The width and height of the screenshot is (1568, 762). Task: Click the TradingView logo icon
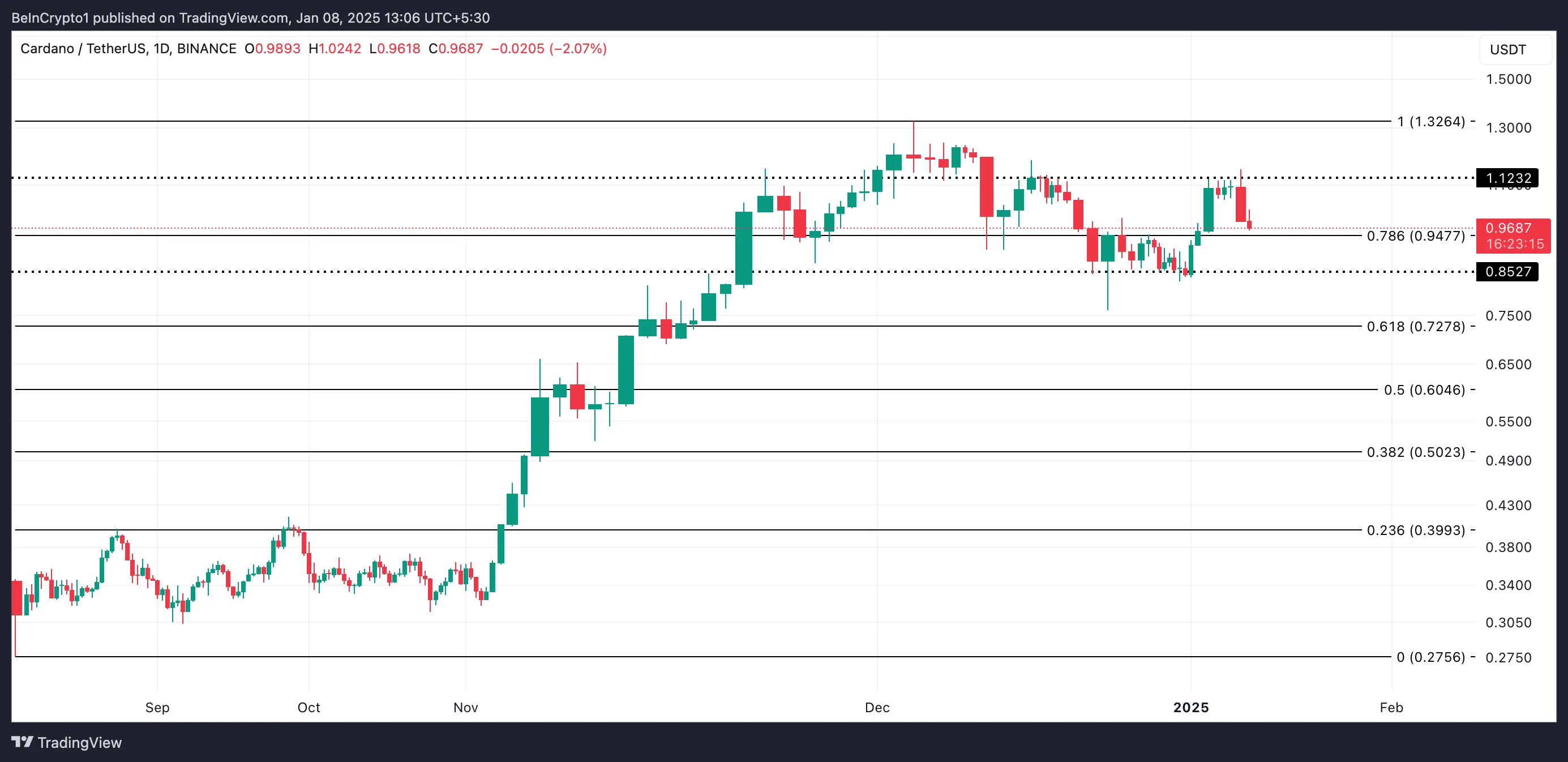click(x=22, y=742)
